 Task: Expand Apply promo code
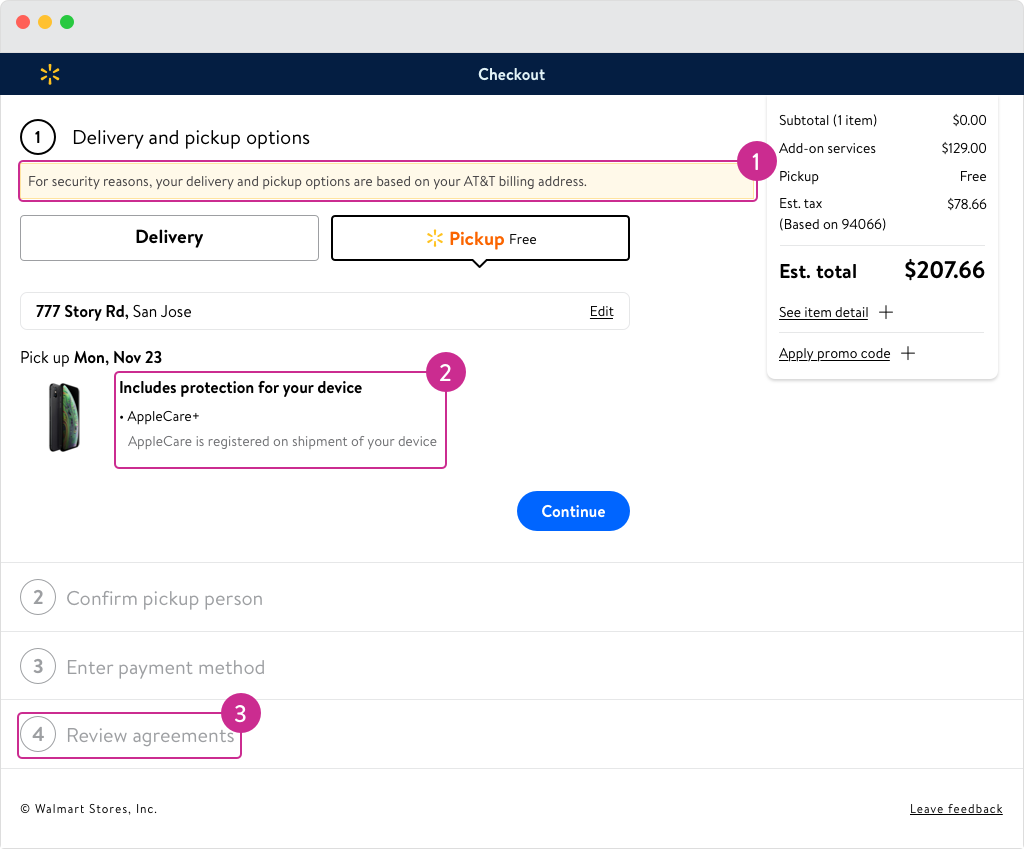(x=834, y=354)
